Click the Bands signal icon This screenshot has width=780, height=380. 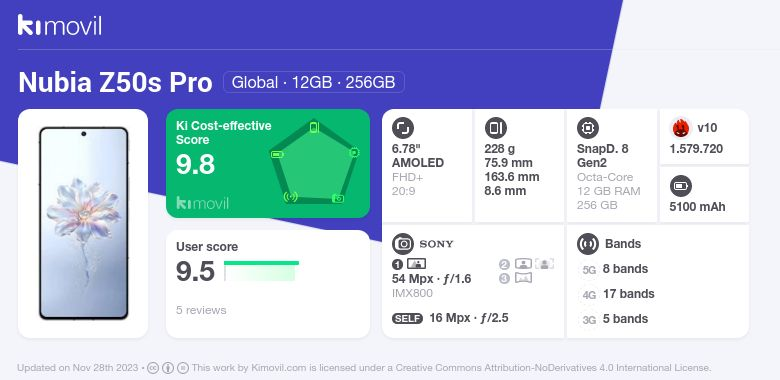[588, 244]
